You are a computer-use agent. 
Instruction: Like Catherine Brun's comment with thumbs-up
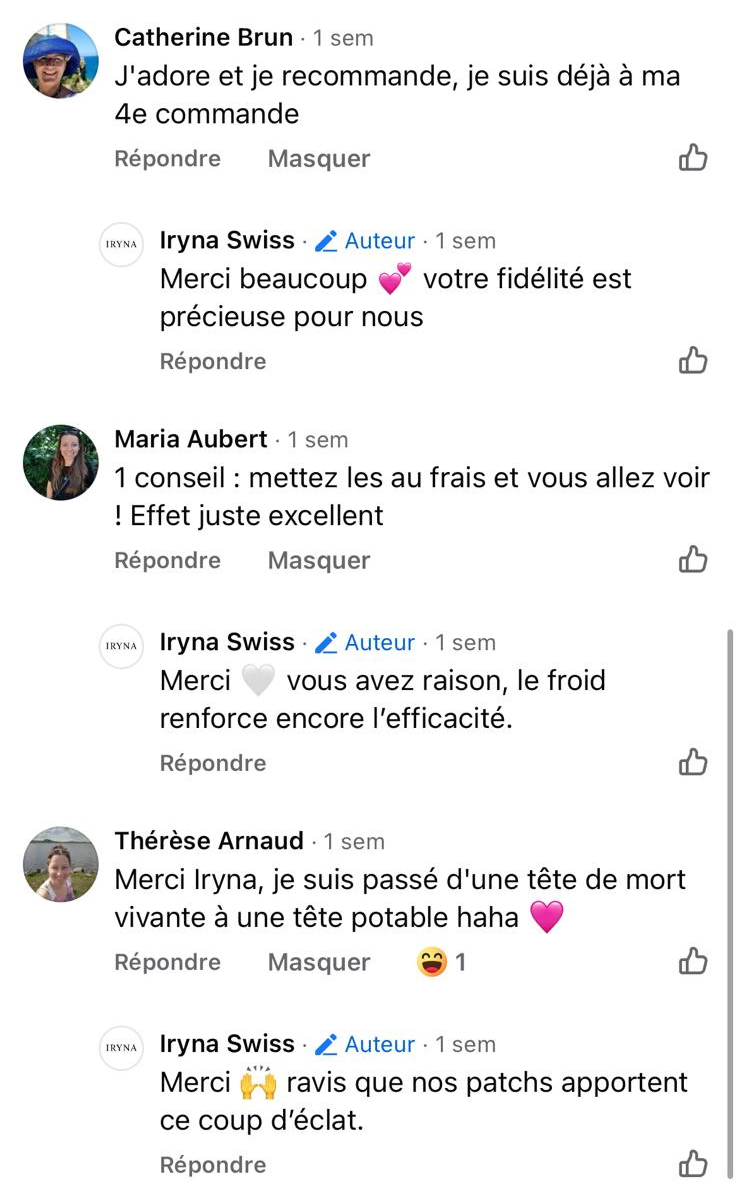coord(693,158)
